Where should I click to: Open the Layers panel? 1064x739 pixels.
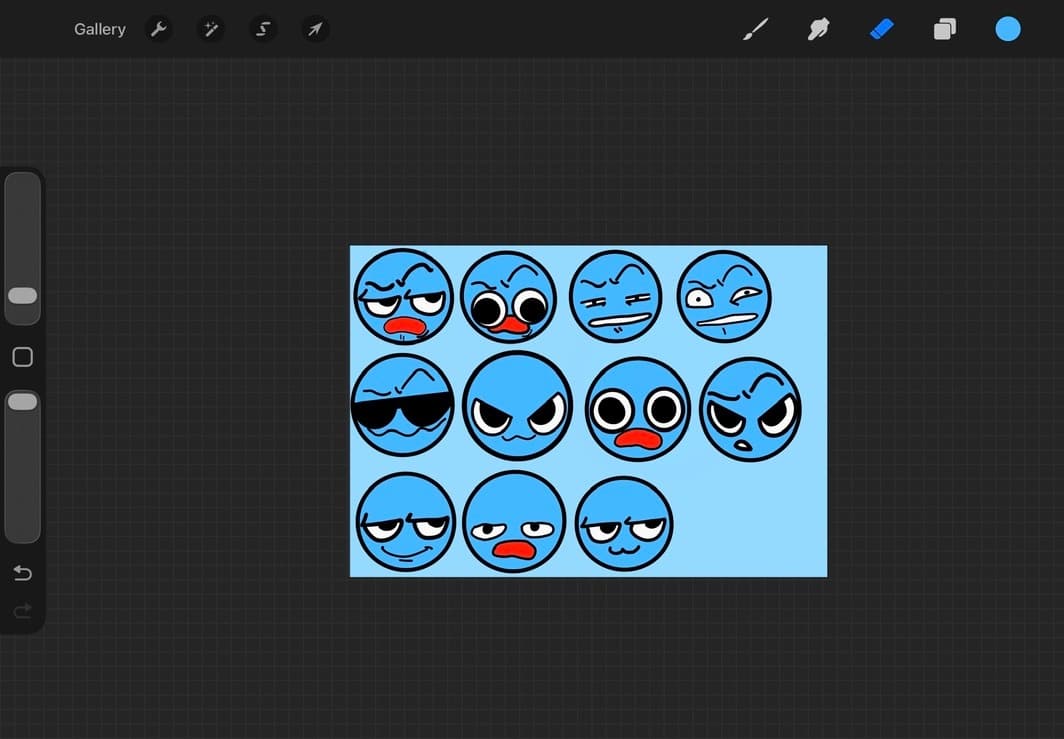tap(945, 29)
